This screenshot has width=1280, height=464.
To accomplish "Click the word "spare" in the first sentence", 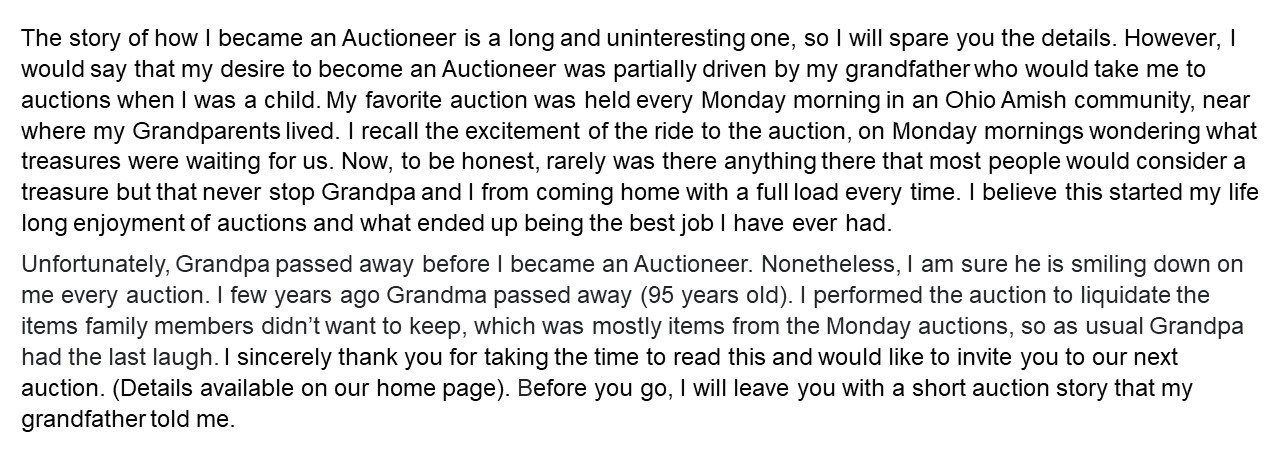I will tap(861, 40).
